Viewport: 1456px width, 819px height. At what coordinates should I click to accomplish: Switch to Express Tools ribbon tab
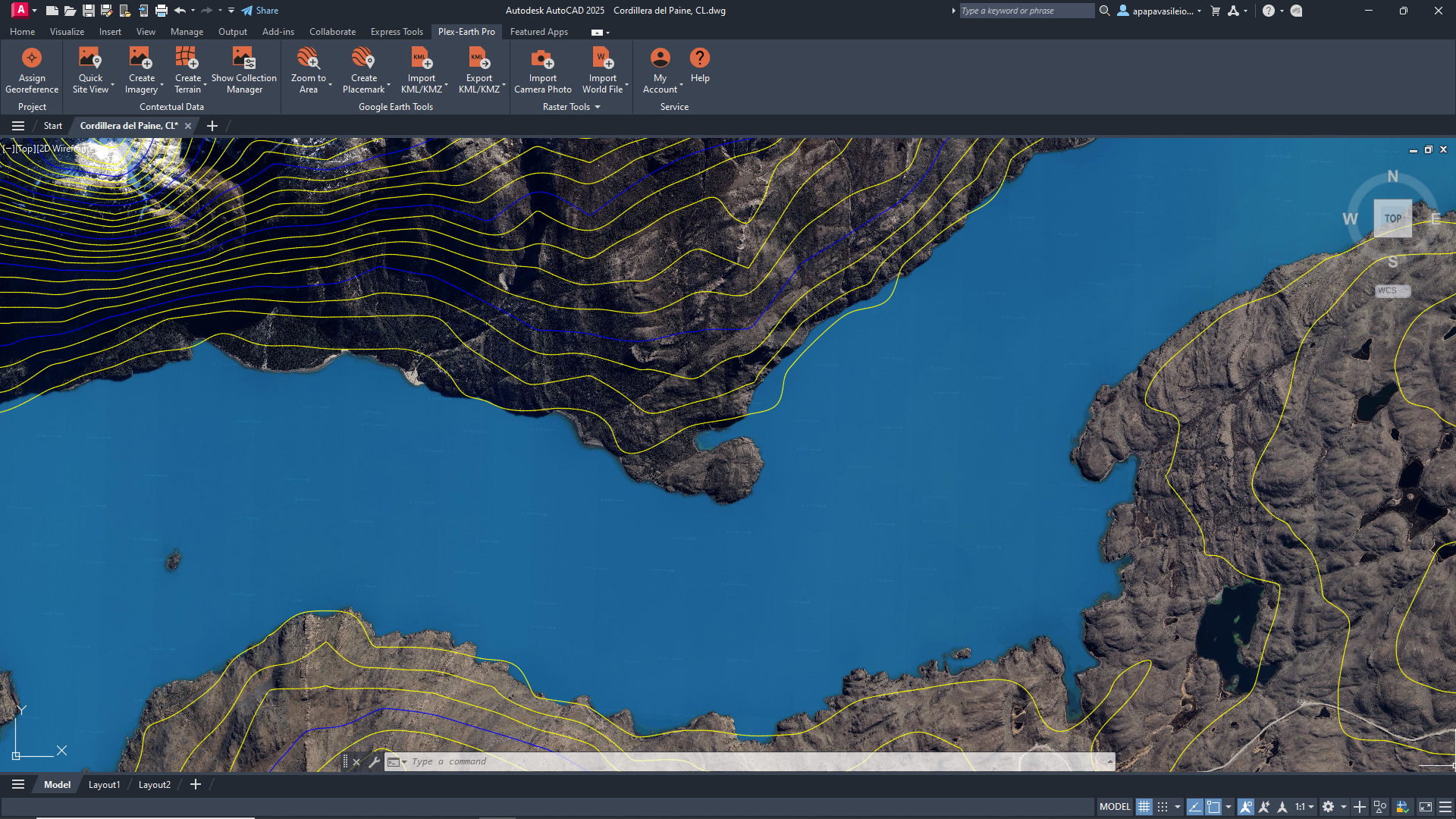coord(396,32)
